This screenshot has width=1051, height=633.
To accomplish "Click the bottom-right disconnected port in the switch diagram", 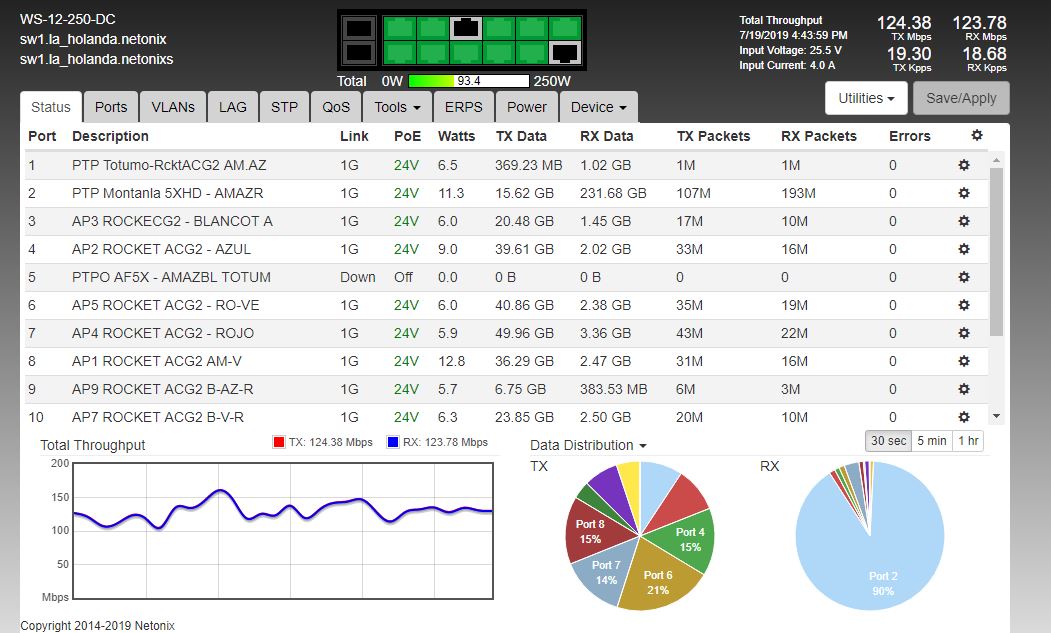I will pyautogui.click(x=564, y=52).
